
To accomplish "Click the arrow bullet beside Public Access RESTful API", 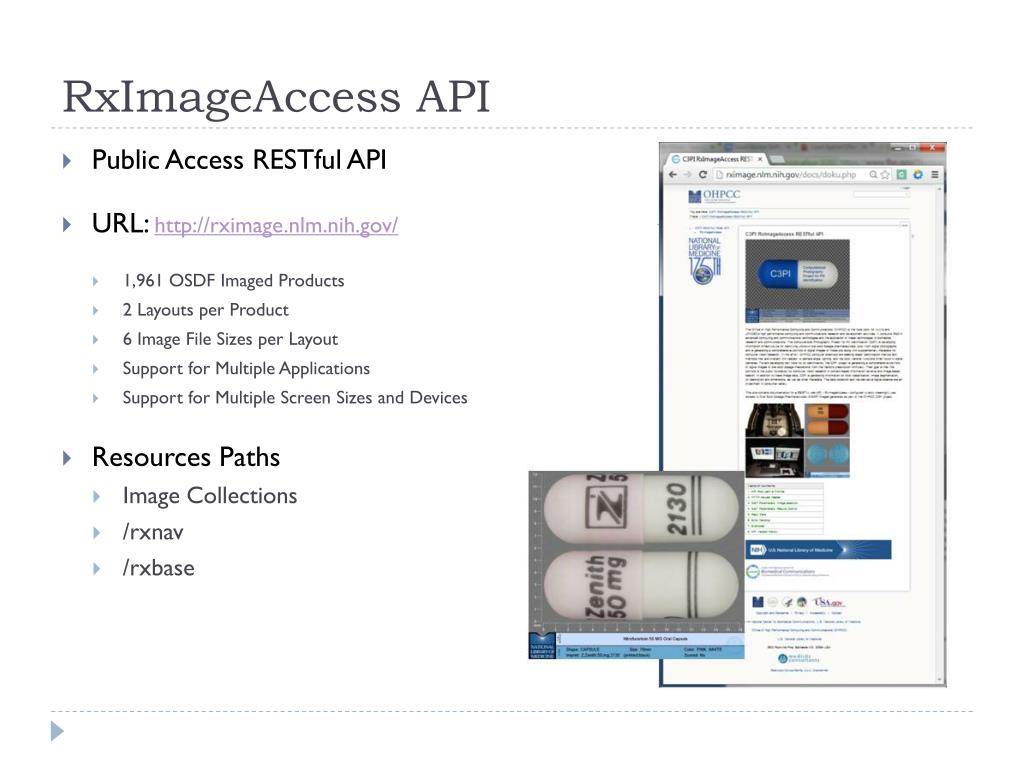I will [67, 161].
